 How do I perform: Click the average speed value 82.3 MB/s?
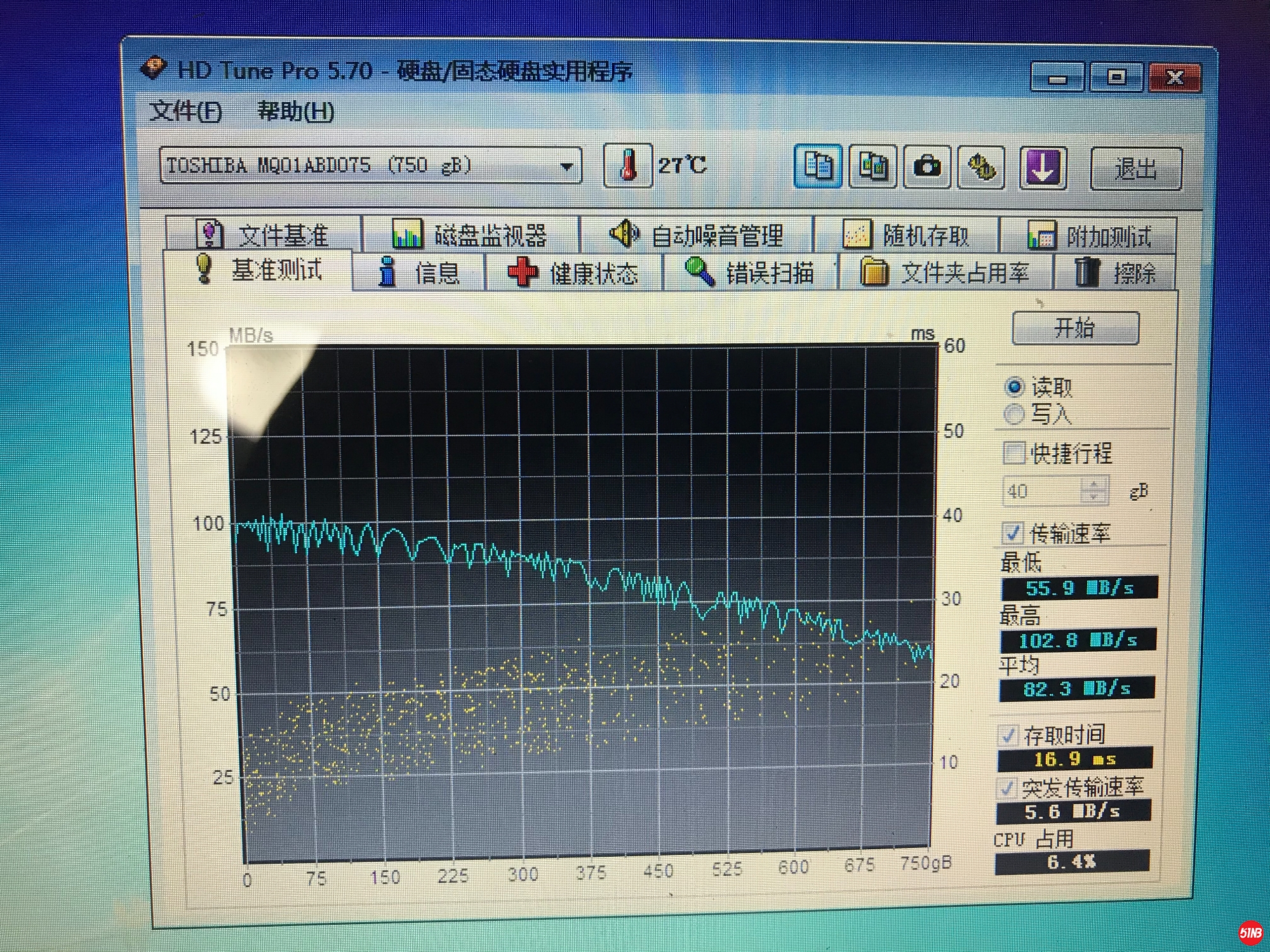pos(1077,689)
